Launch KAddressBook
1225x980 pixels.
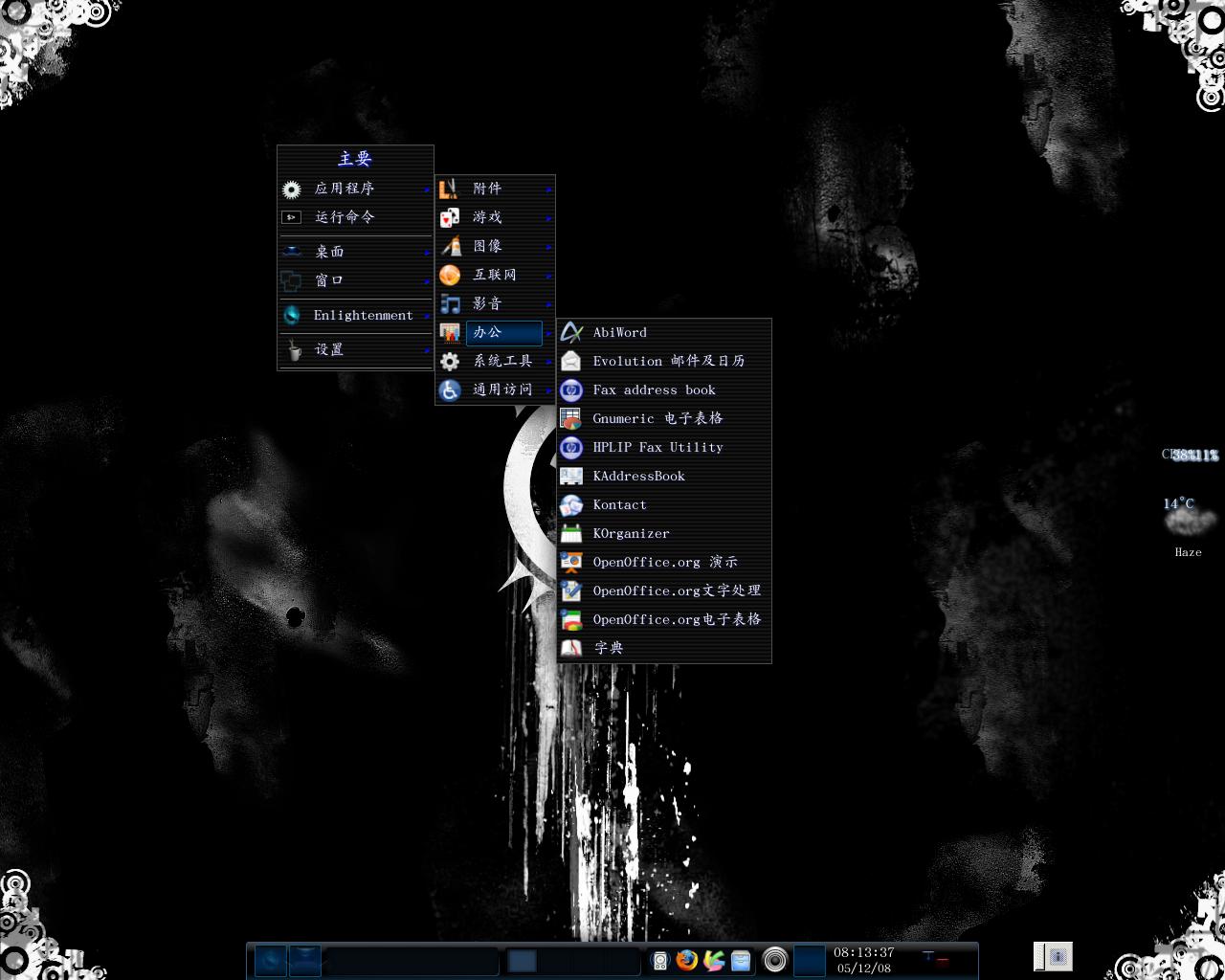coord(664,476)
